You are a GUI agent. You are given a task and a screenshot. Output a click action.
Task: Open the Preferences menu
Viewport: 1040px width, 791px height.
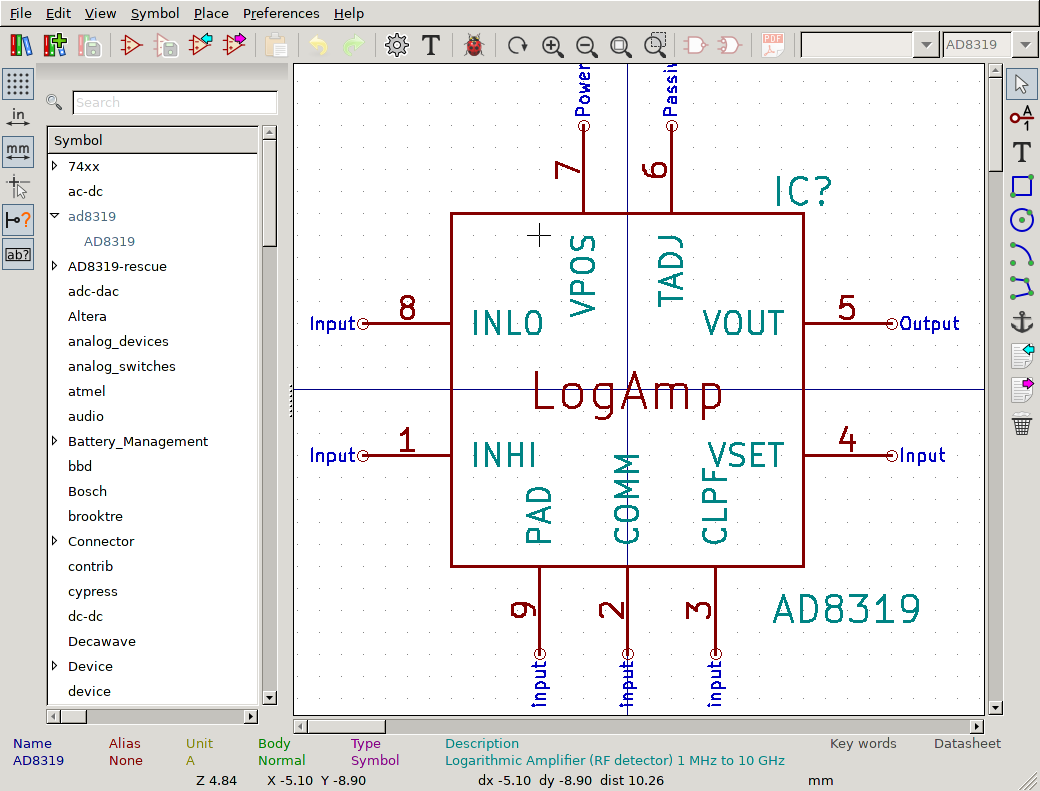[x=281, y=13]
